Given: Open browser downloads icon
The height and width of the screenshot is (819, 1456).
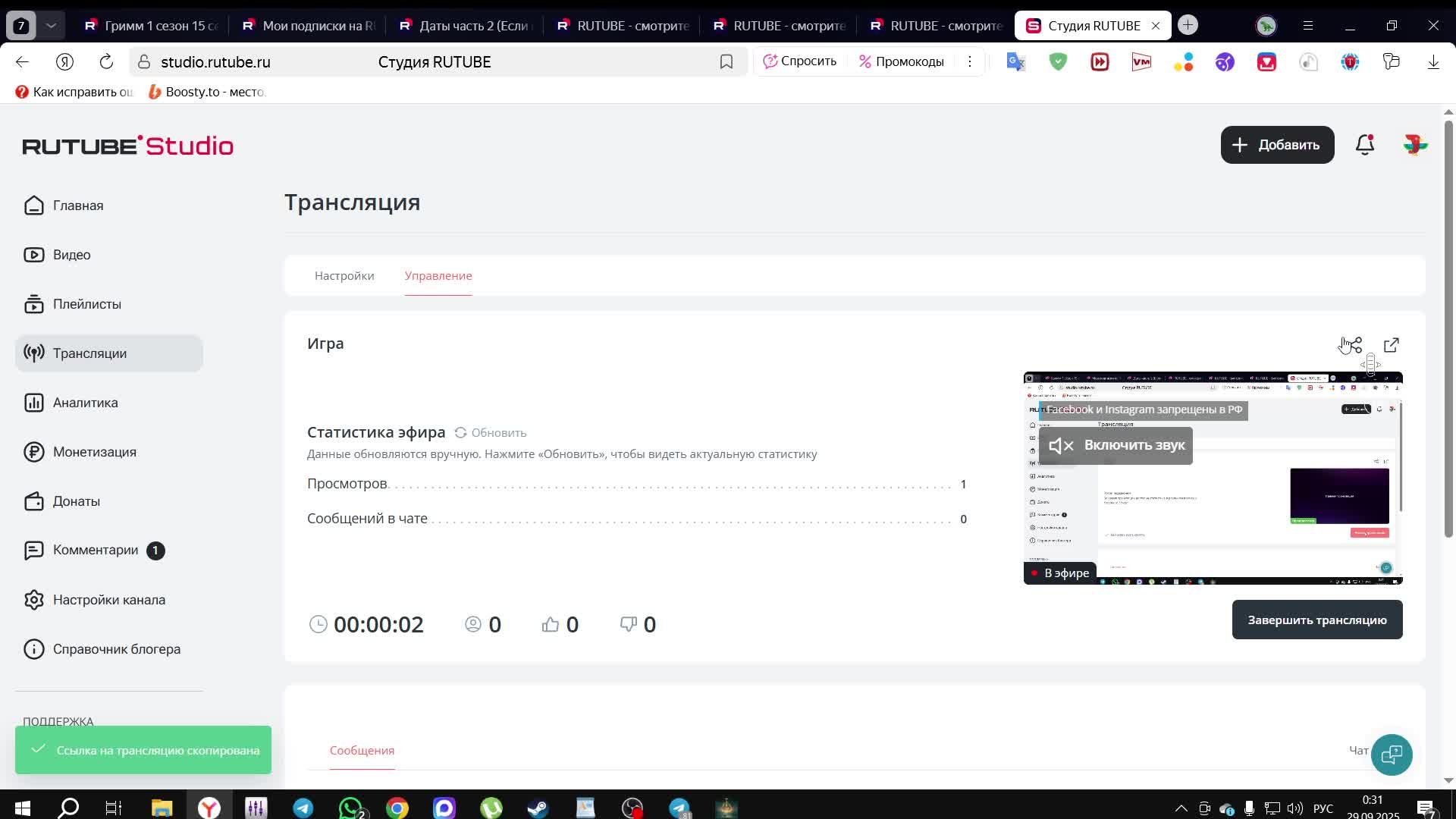Looking at the screenshot, I should pos(1433,62).
